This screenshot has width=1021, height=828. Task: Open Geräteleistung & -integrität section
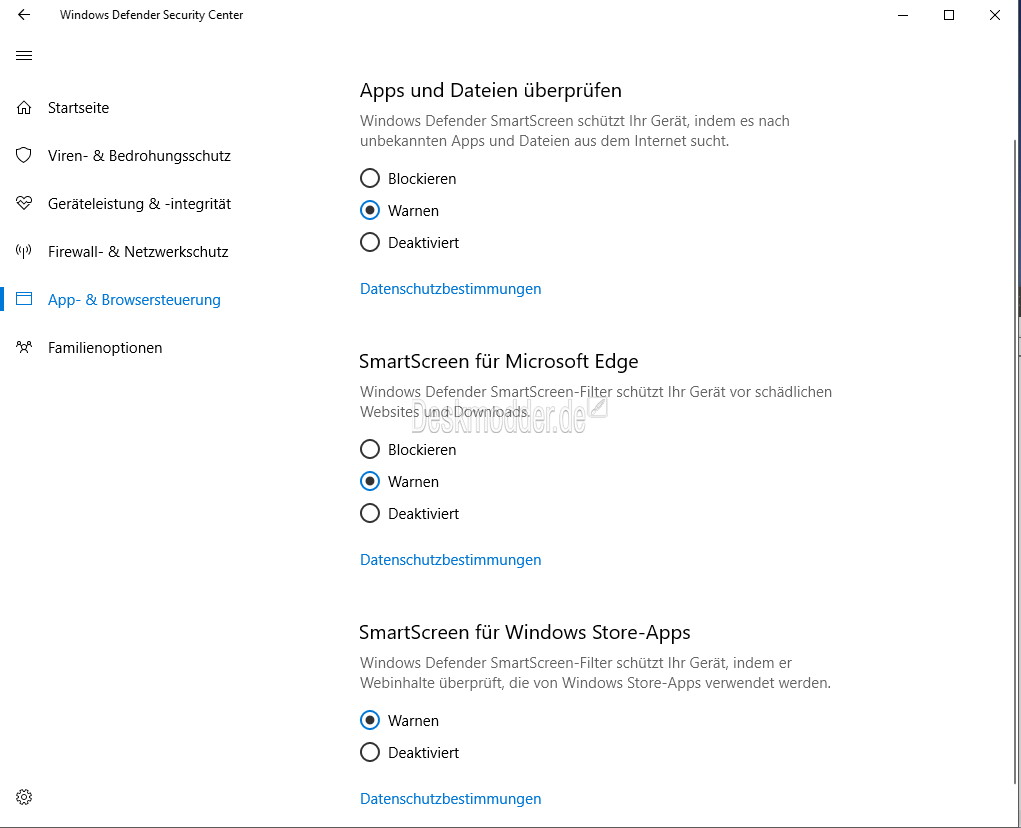[139, 204]
